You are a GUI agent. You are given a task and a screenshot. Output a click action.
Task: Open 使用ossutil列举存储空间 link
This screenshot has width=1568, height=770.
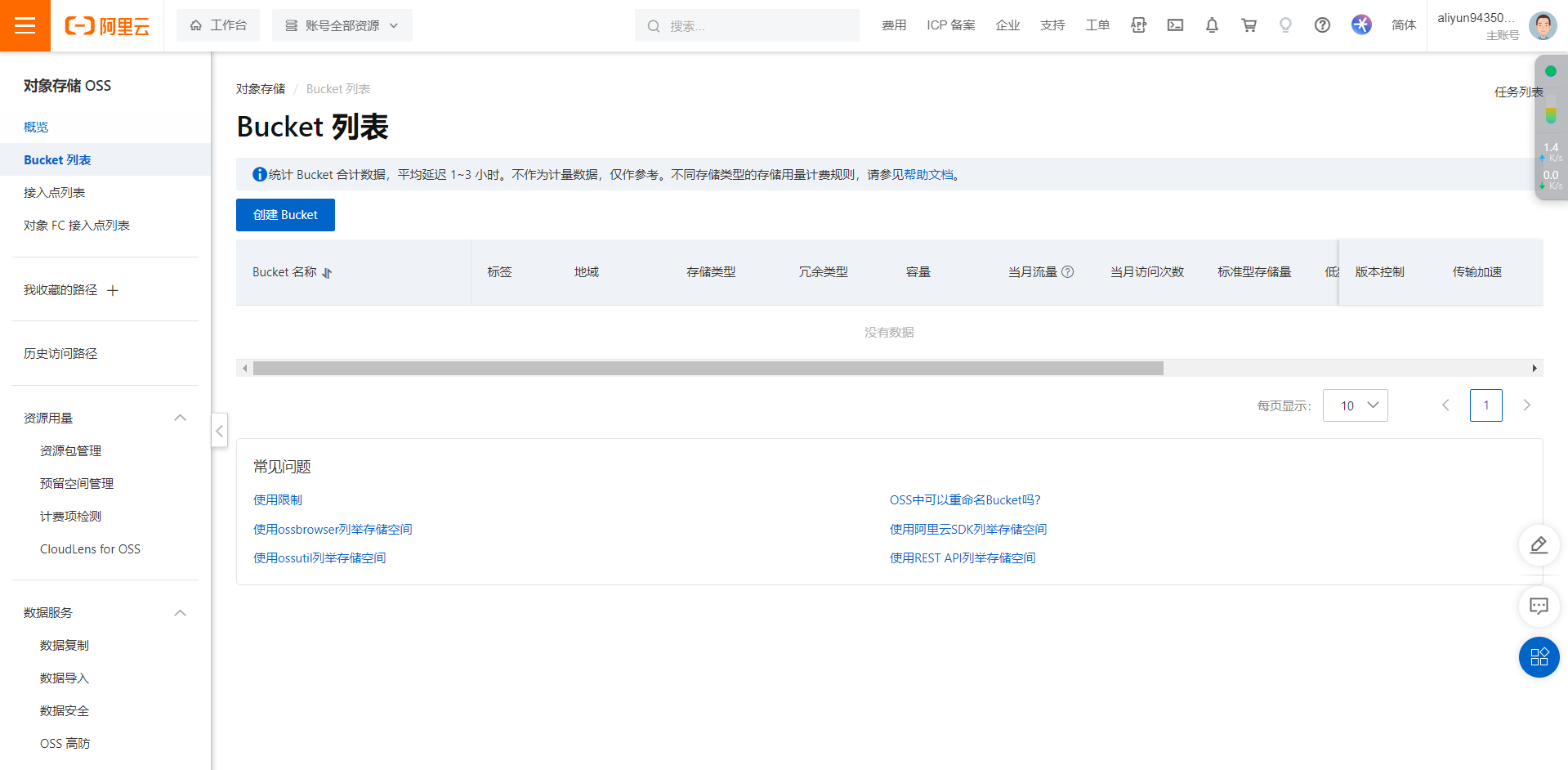(319, 557)
